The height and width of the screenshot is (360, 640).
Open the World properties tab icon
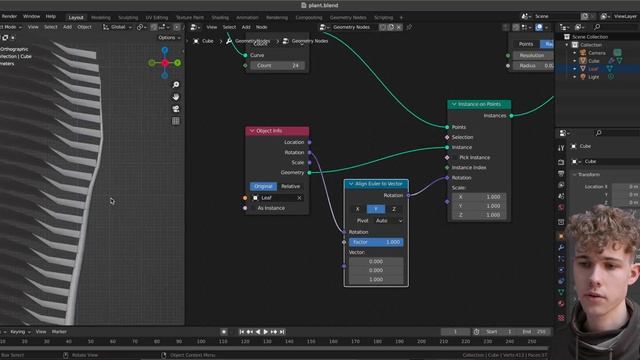[561, 207]
